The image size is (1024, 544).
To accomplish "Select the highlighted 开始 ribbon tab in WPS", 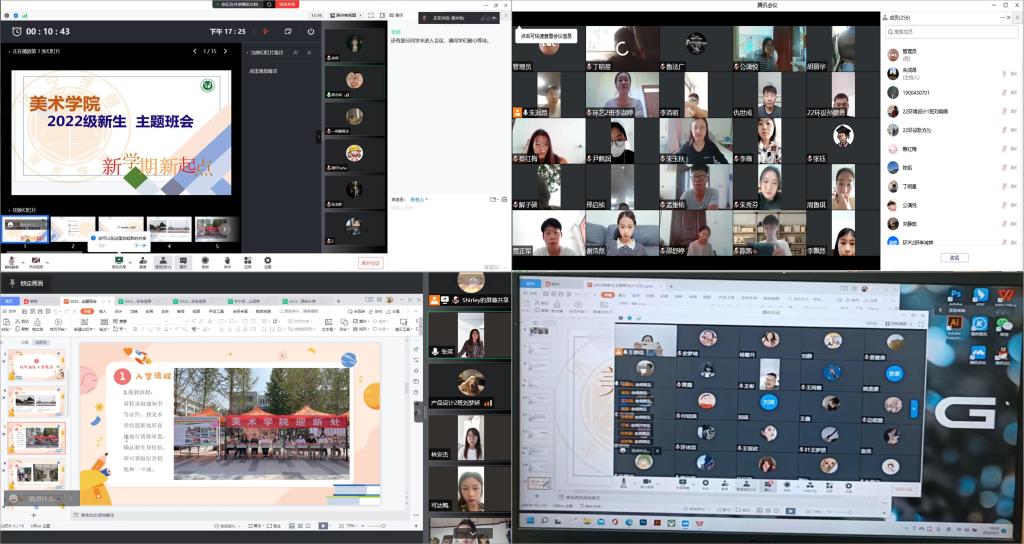I will pyautogui.click(x=87, y=310).
